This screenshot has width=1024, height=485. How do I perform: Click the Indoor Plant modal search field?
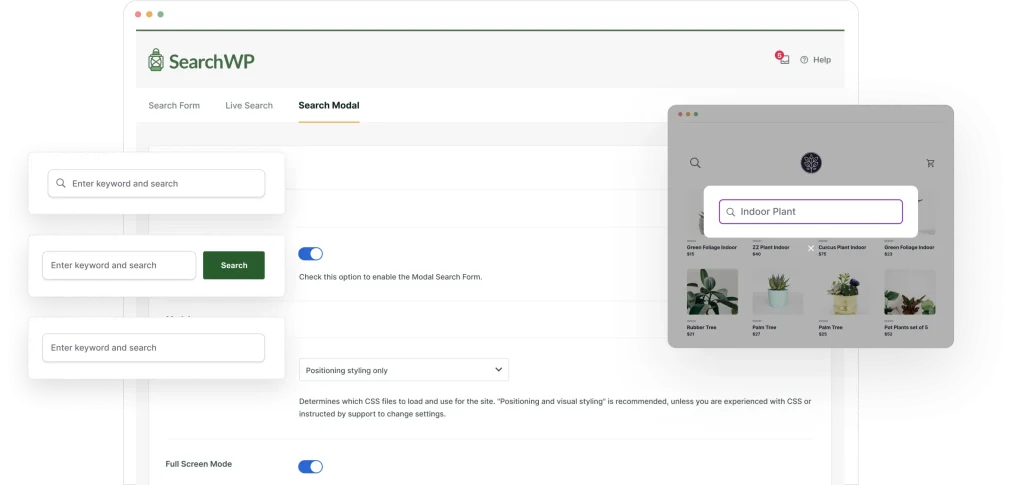tap(810, 211)
